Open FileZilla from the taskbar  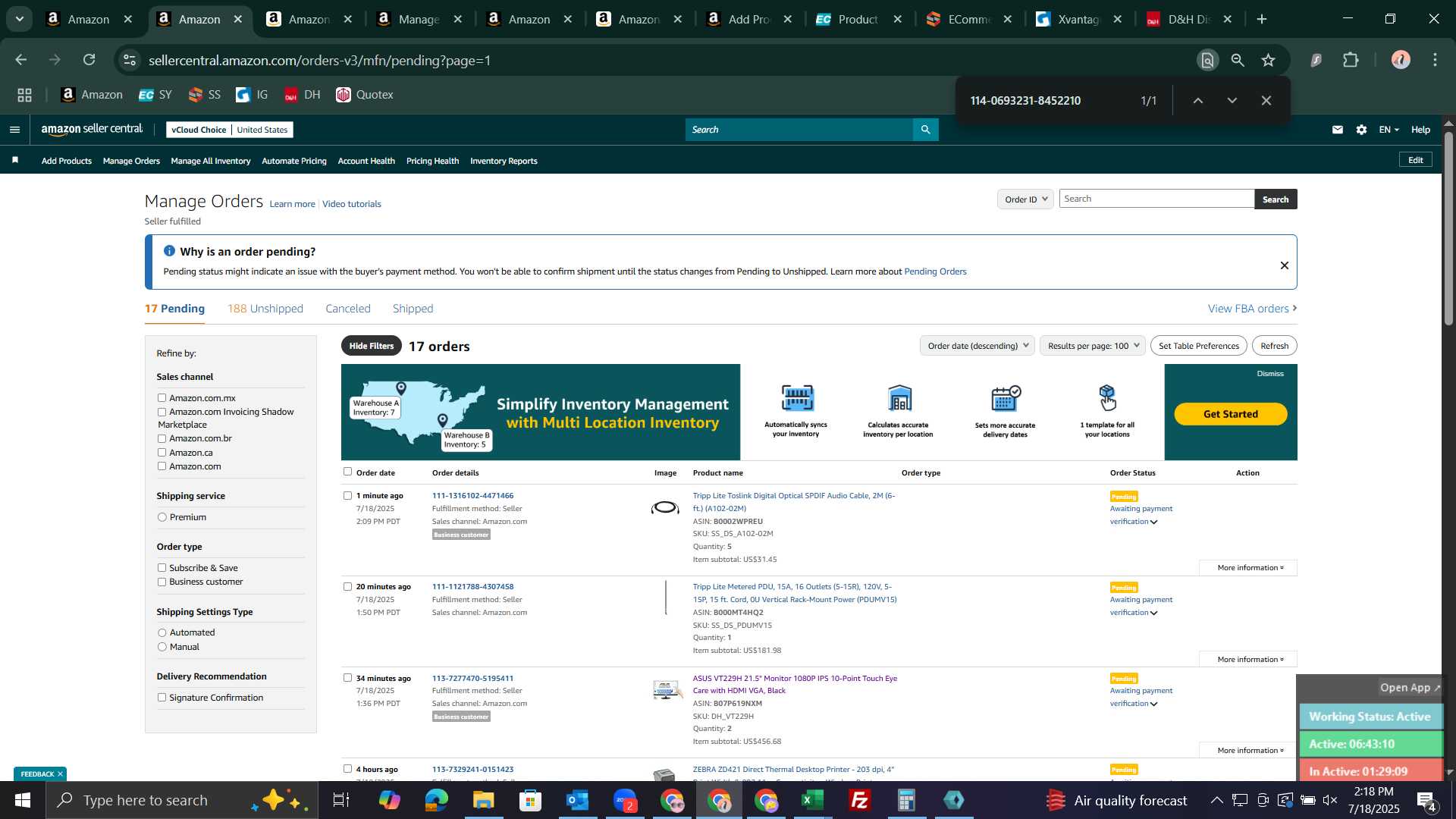pos(860,800)
